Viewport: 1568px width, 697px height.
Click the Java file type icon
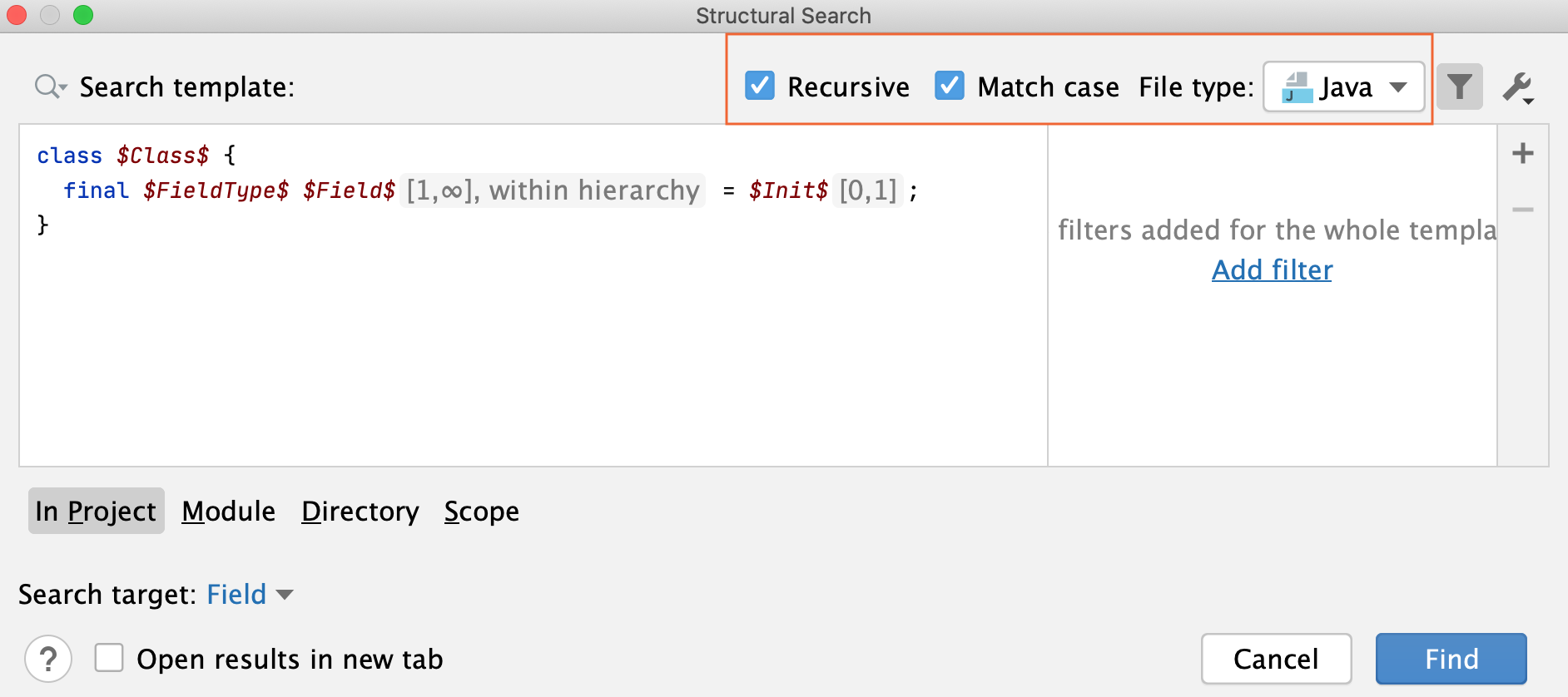click(x=1295, y=86)
